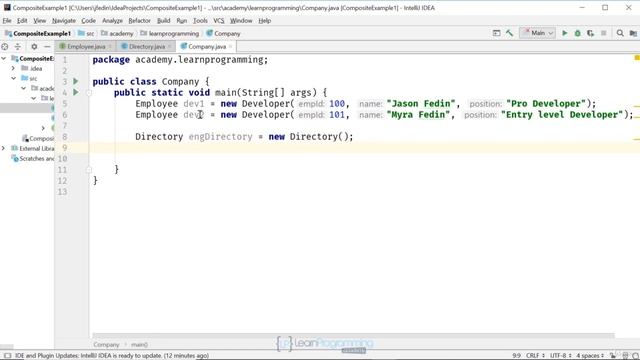The height and width of the screenshot is (360, 640).
Task: Click the run gutter arrow on line 4
Action: (76, 92)
